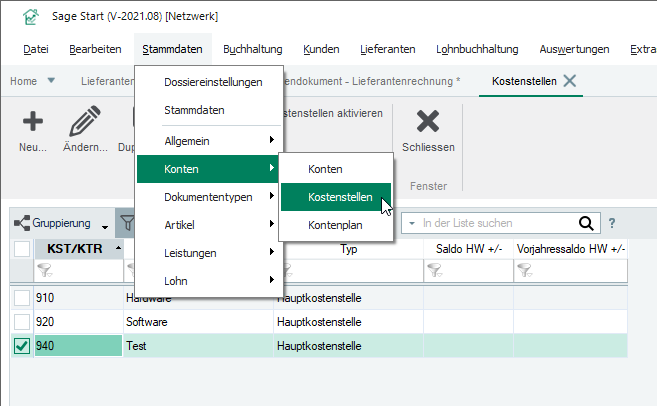Viewport: 657px width, 406px height.
Task: Expand the Lohn submenu
Action: tap(272, 280)
